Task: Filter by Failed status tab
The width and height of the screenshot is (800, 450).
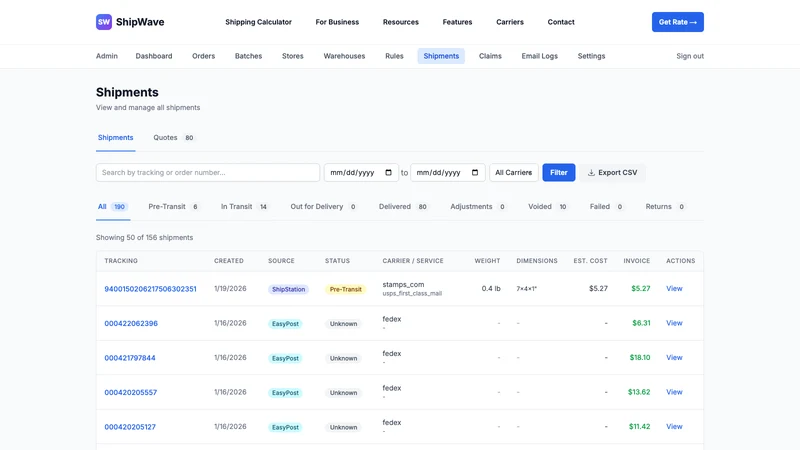Action: click(607, 207)
